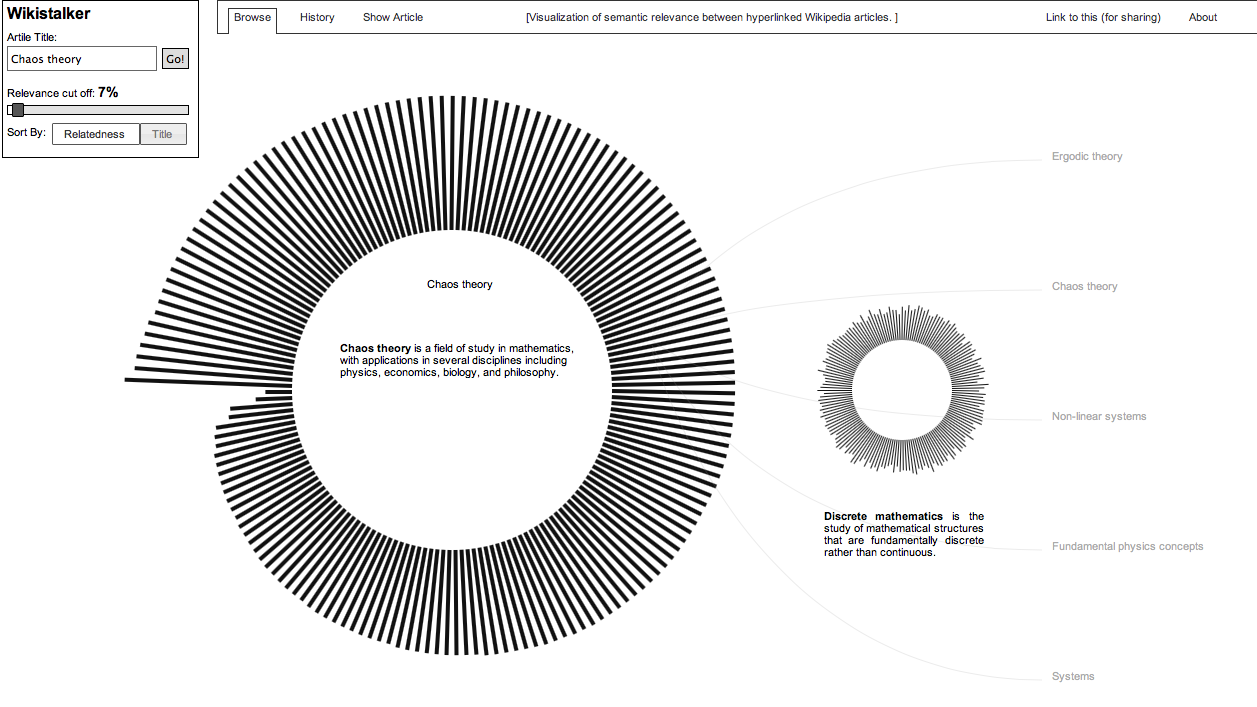
Task: Click the 7% relevance cut off value
Action: click(x=108, y=92)
